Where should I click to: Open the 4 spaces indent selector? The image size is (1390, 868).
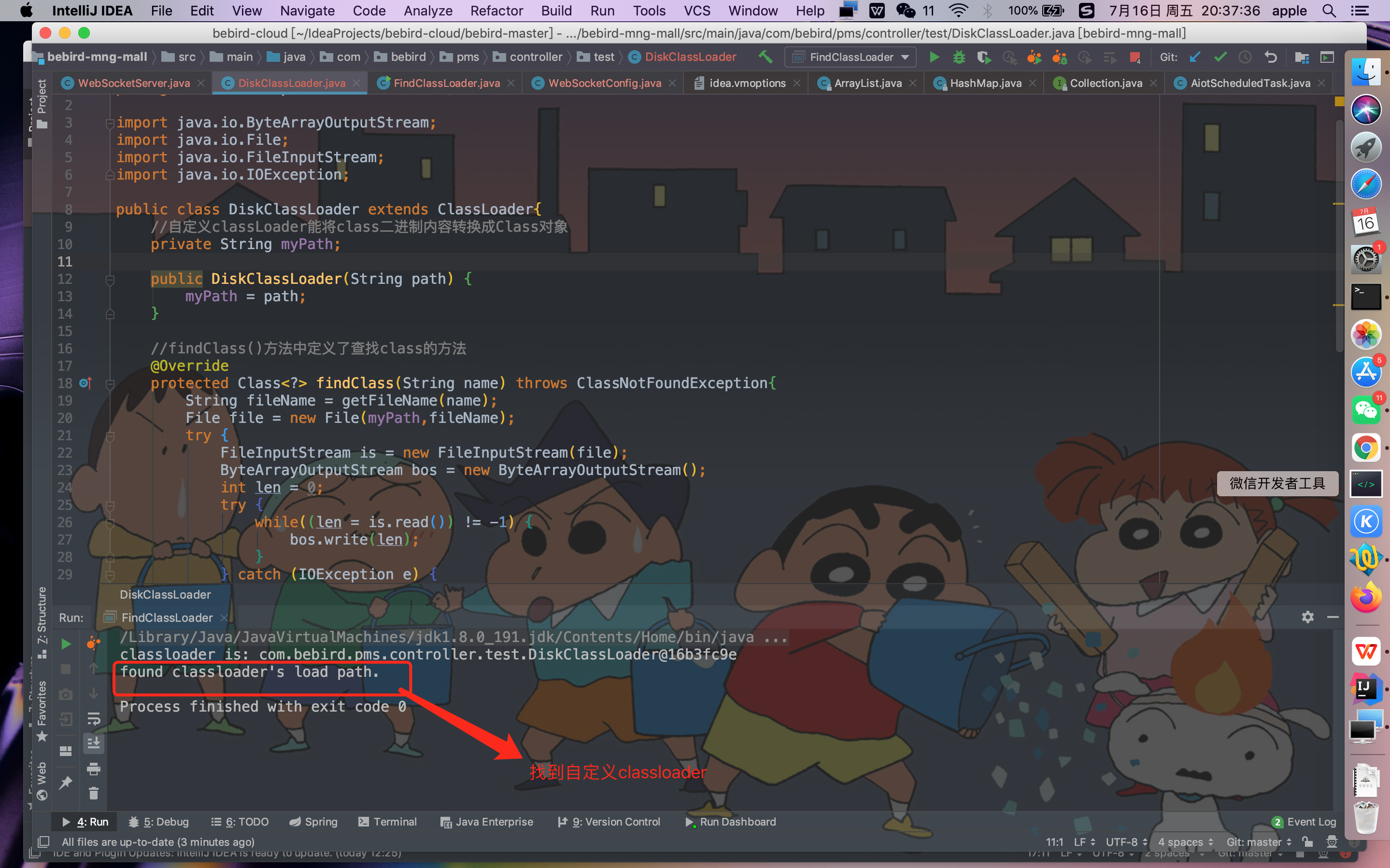(1186, 841)
